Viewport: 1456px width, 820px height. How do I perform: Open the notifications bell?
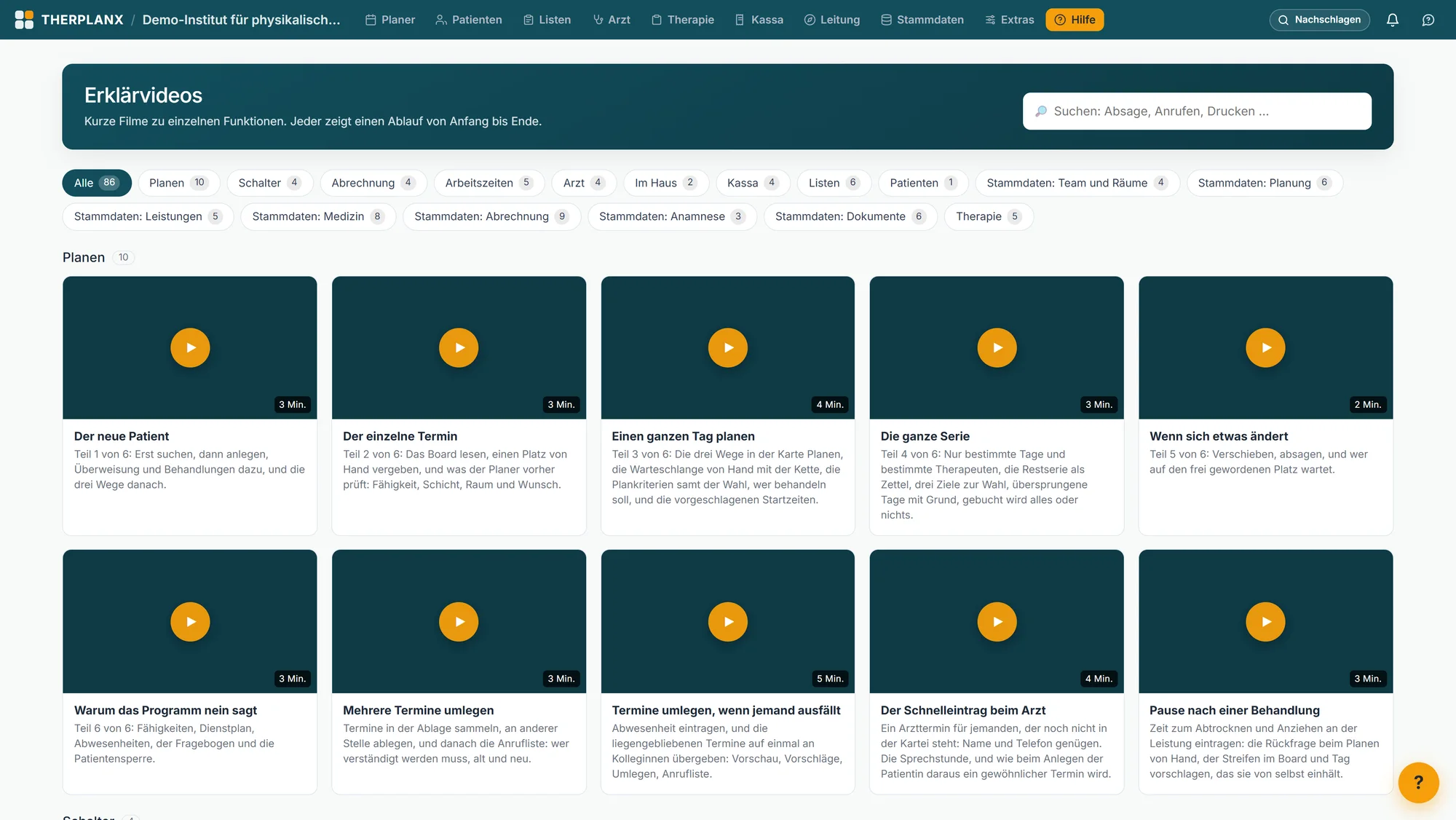point(1392,20)
